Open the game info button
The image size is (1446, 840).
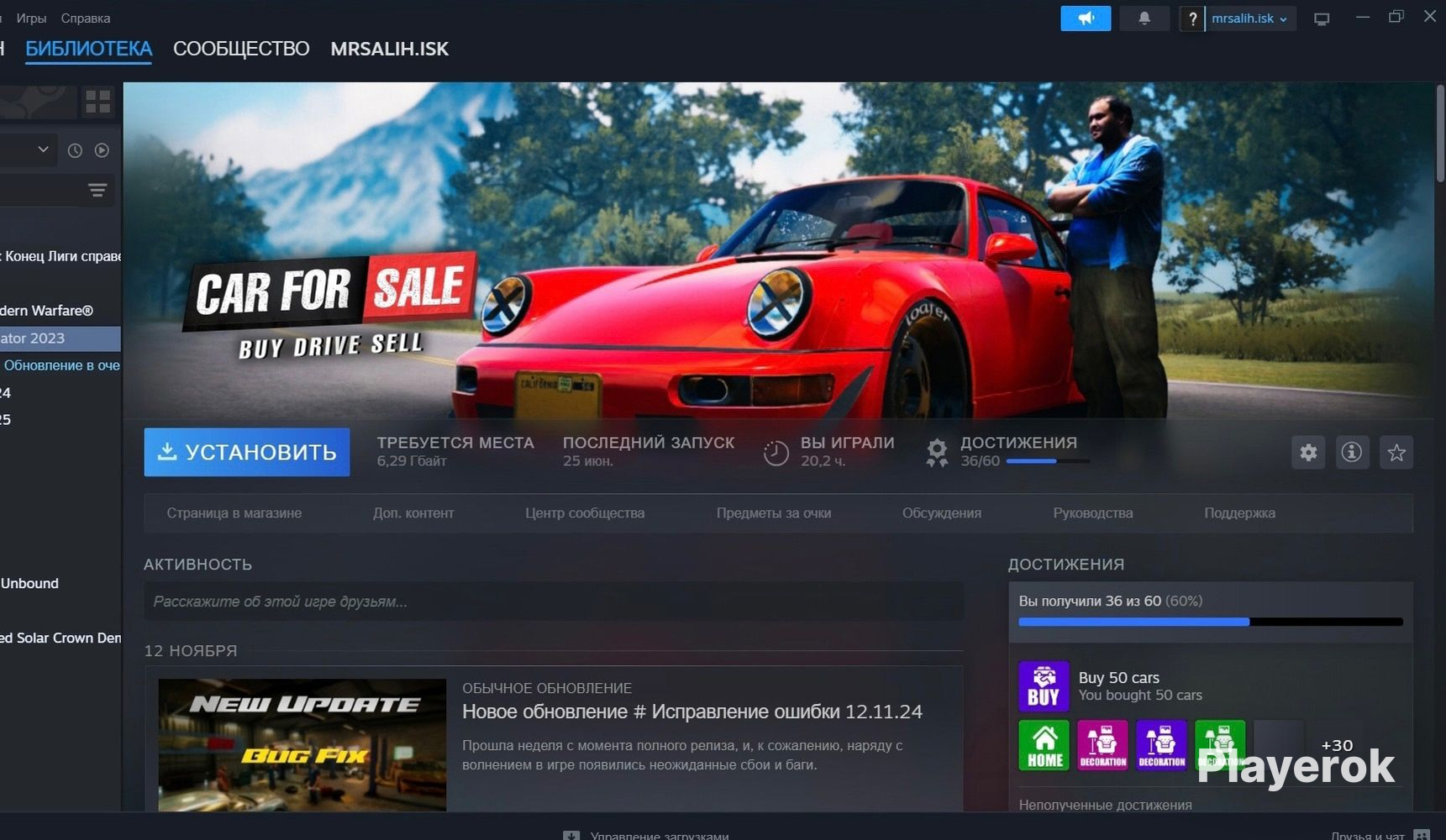pyautogui.click(x=1352, y=453)
